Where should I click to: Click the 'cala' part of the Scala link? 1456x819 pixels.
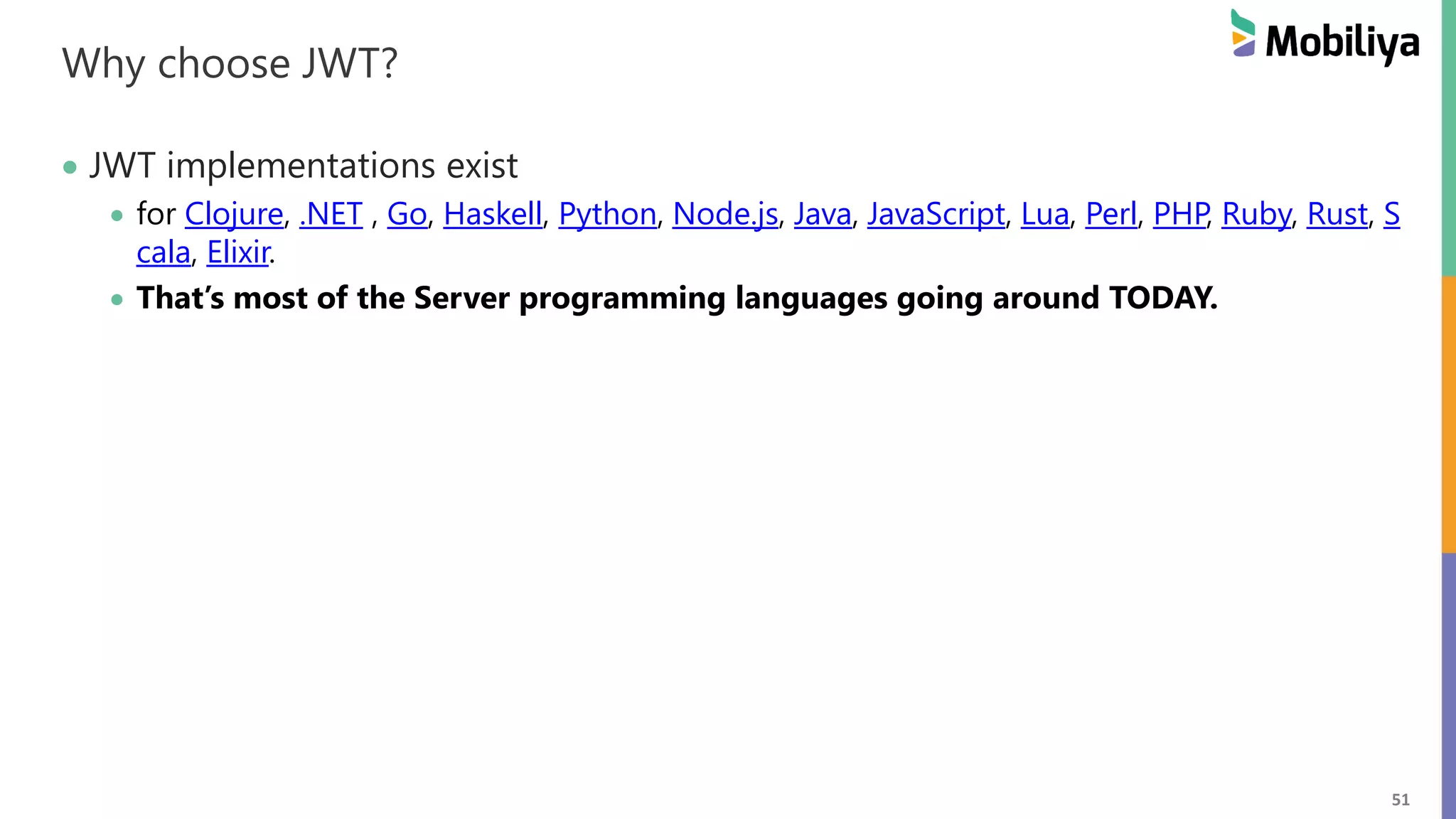pos(163,252)
